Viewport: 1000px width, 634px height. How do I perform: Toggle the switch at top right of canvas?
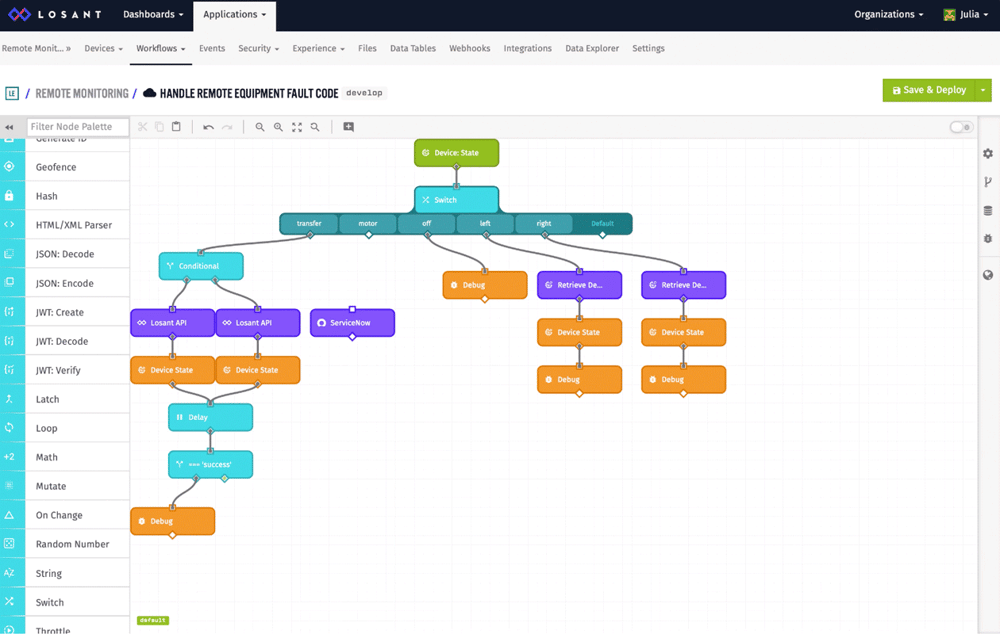961,127
